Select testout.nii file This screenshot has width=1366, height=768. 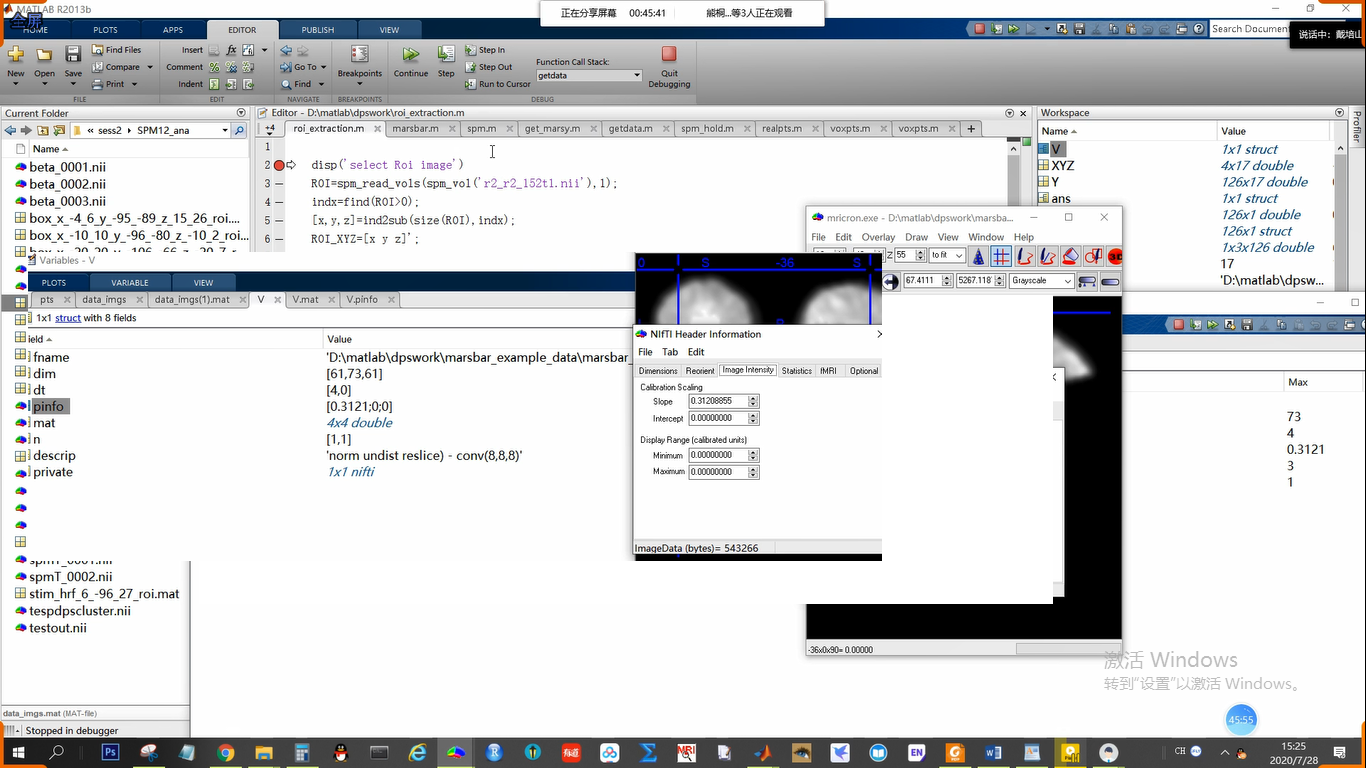click(x=57, y=628)
